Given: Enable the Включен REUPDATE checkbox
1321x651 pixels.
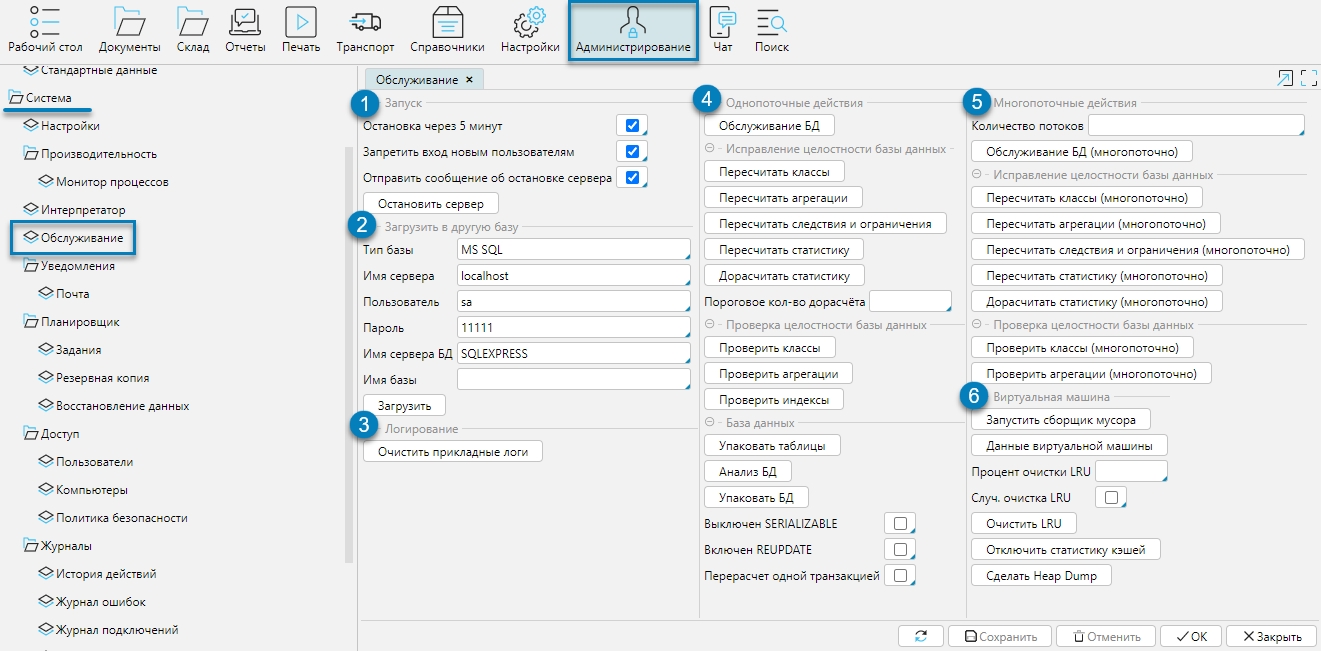Looking at the screenshot, I should (x=900, y=549).
